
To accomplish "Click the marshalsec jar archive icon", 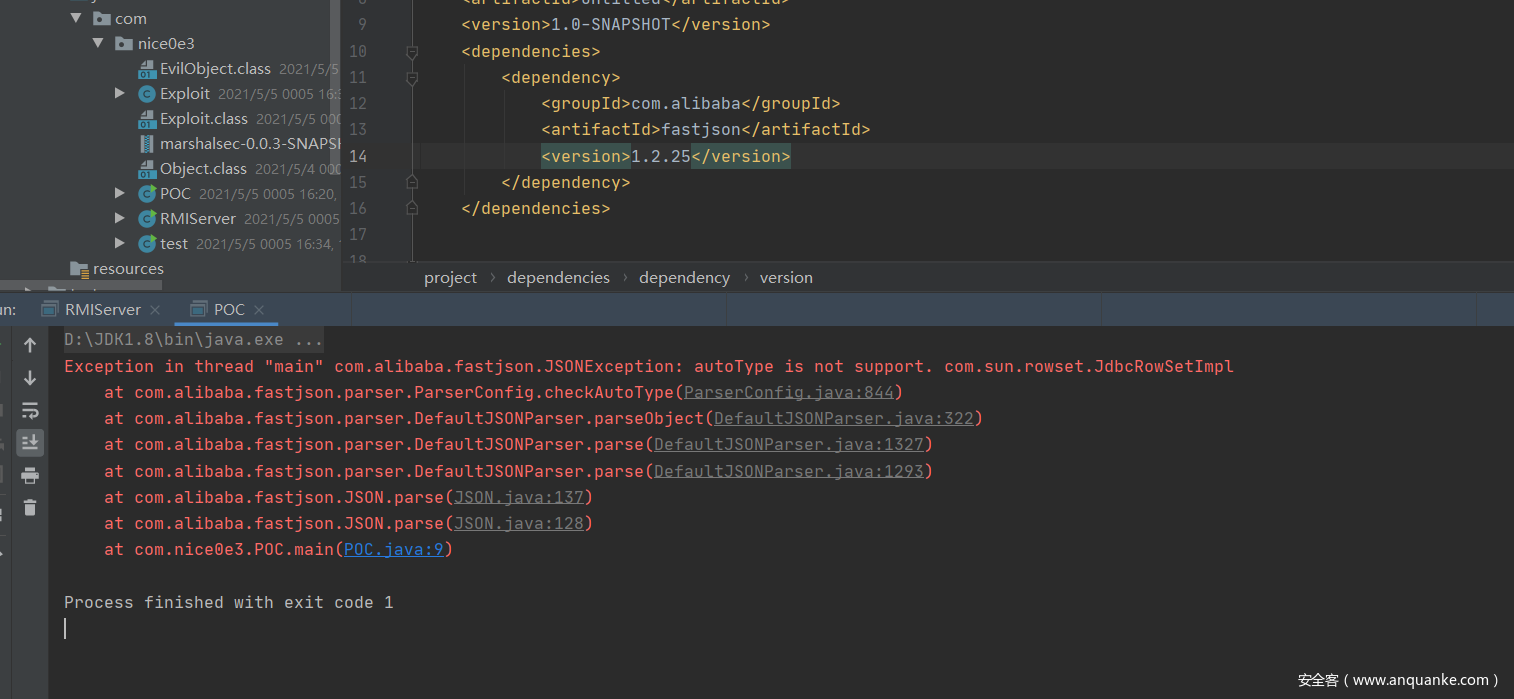I will (x=147, y=144).
